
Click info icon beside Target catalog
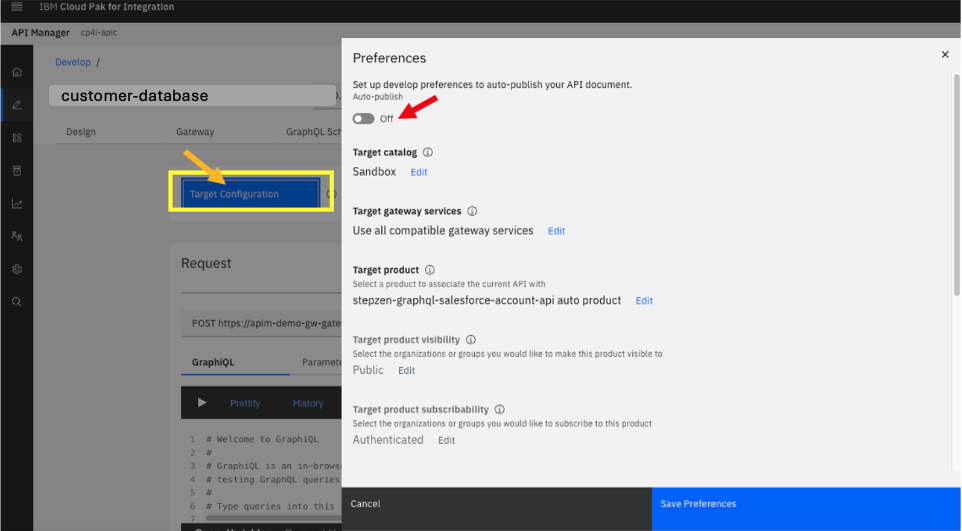pyautogui.click(x=427, y=153)
